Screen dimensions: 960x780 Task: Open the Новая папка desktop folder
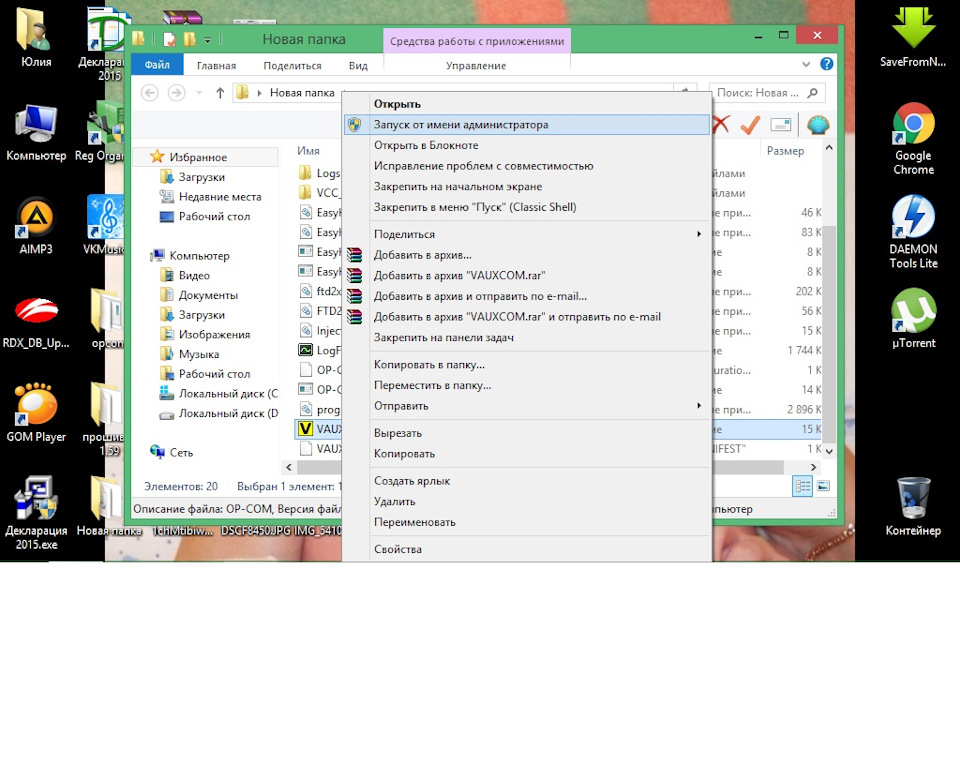pos(108,506)
